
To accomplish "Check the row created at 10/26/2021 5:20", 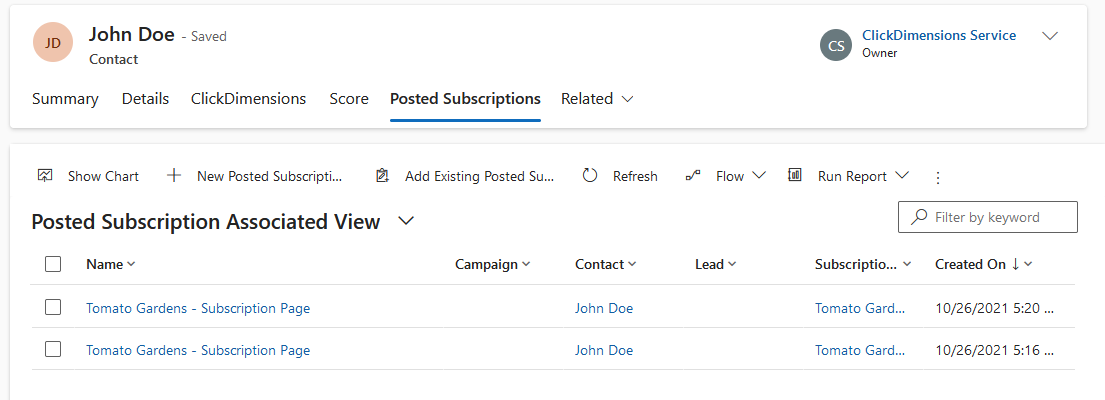I will click(x=53, y=307).
